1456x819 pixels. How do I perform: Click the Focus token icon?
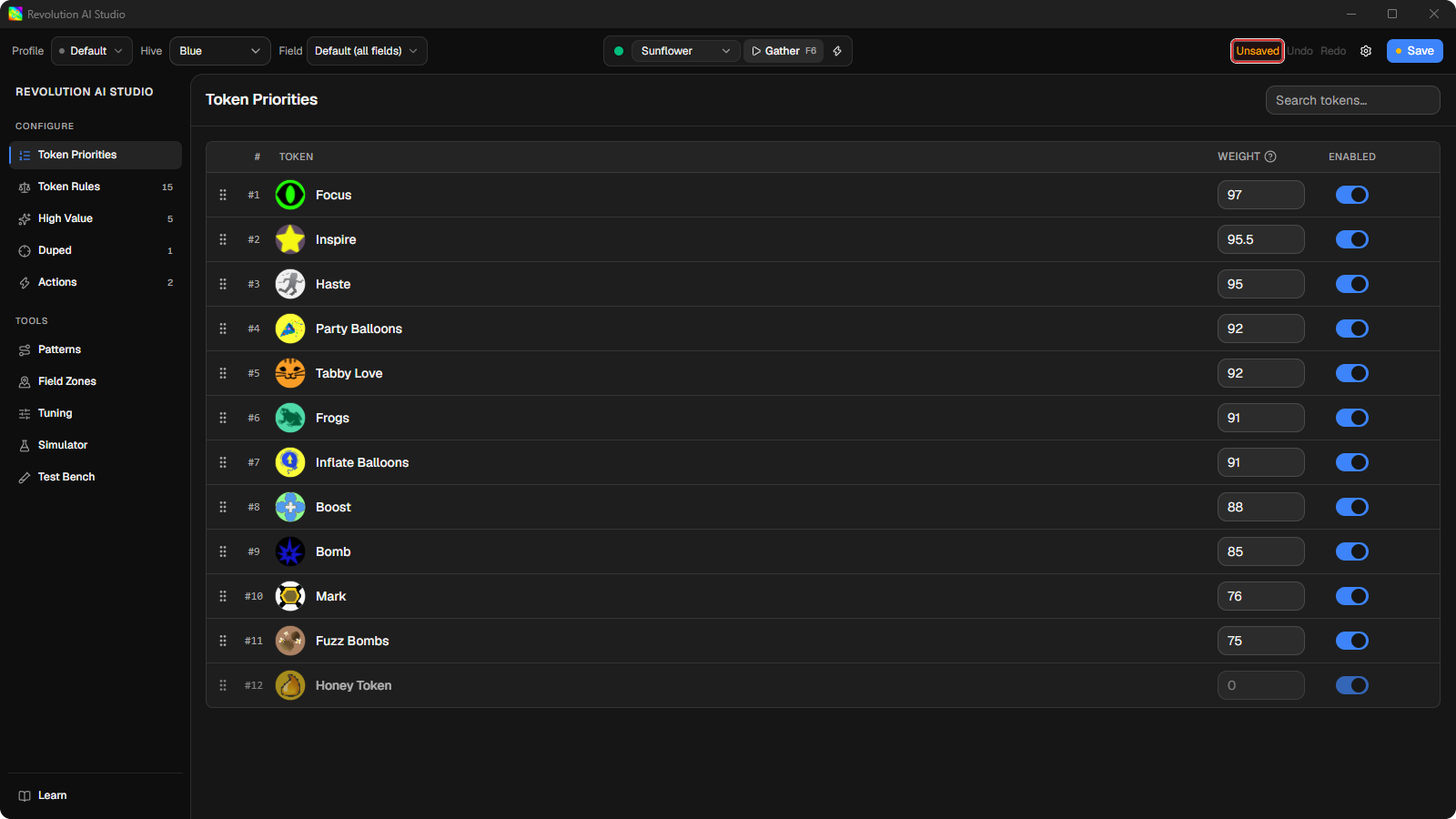[x=290, y=195]
